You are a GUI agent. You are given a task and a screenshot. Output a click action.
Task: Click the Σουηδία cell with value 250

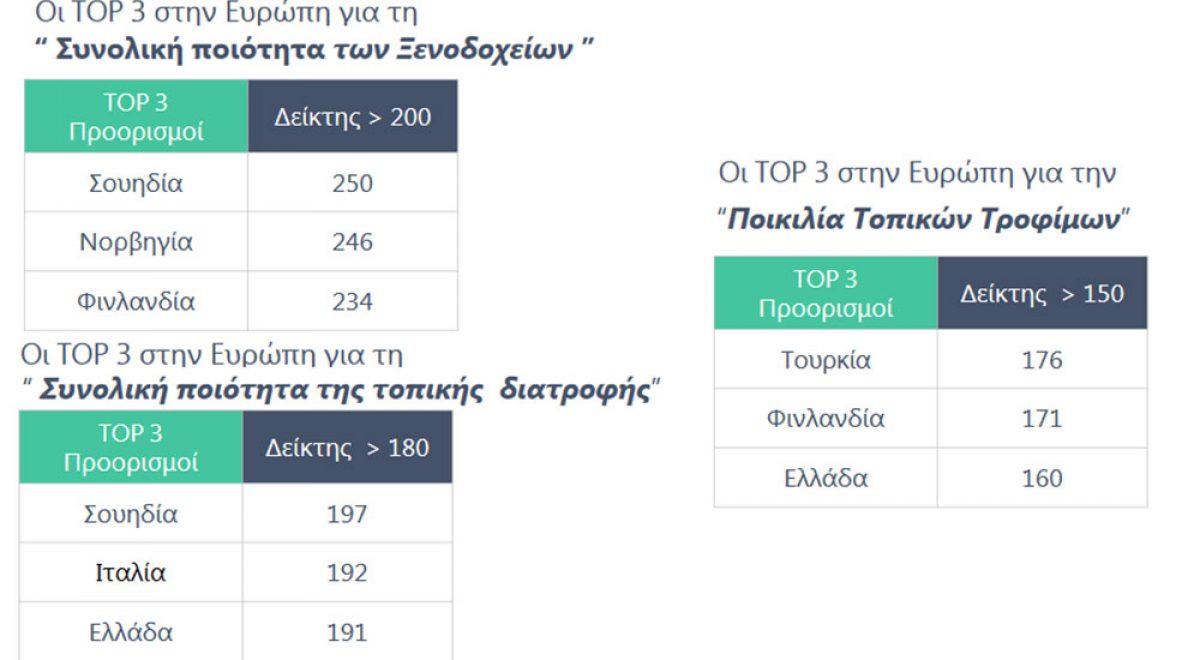(x=136, y=183)
